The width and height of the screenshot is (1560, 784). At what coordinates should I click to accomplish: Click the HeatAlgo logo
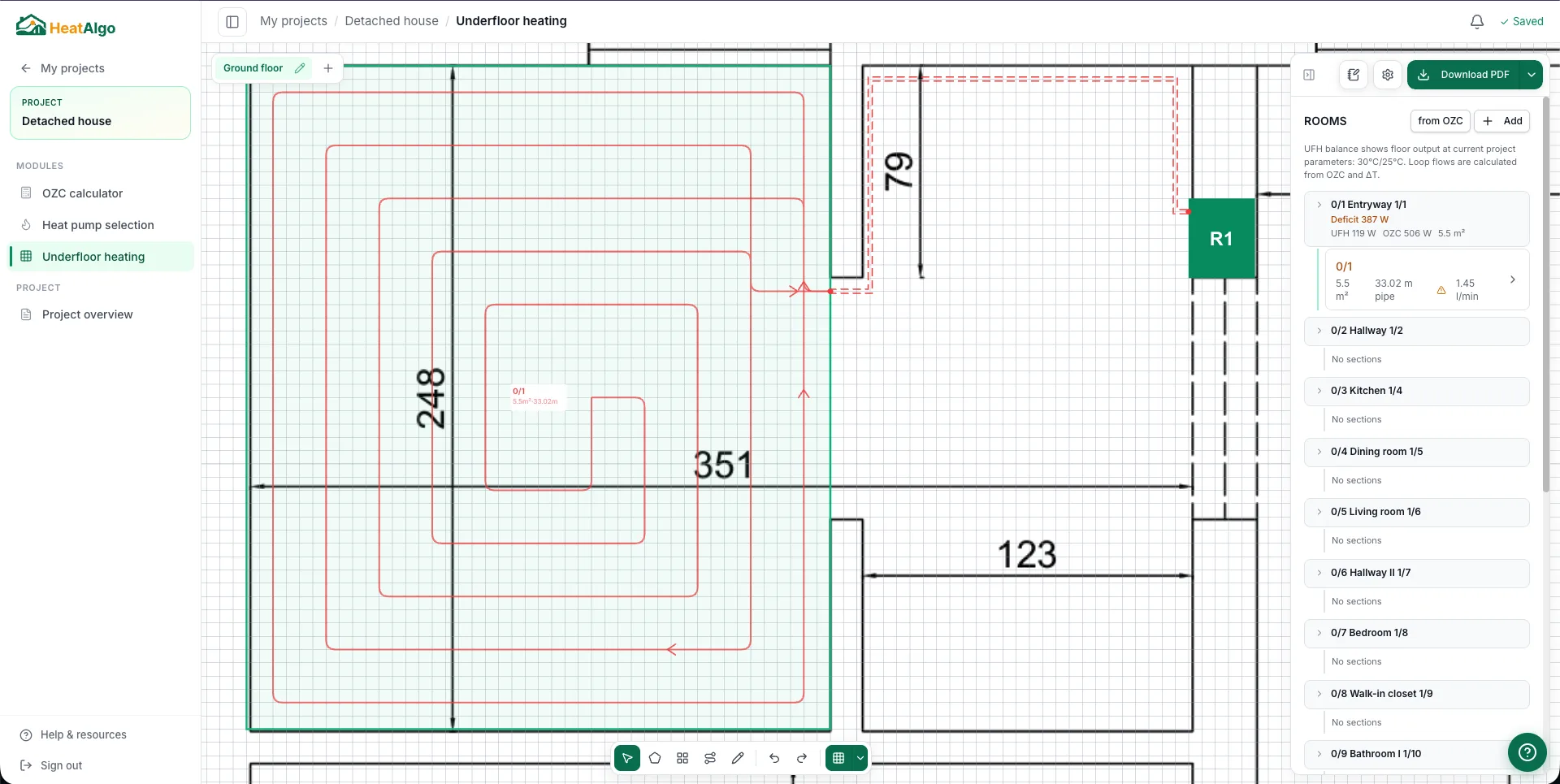tap(66, 26)
